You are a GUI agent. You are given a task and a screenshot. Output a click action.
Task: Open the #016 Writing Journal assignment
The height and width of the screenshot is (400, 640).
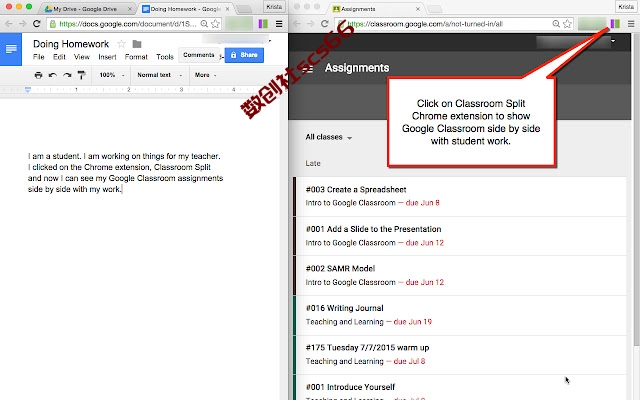pyautogui.click(x=460, y=315)
